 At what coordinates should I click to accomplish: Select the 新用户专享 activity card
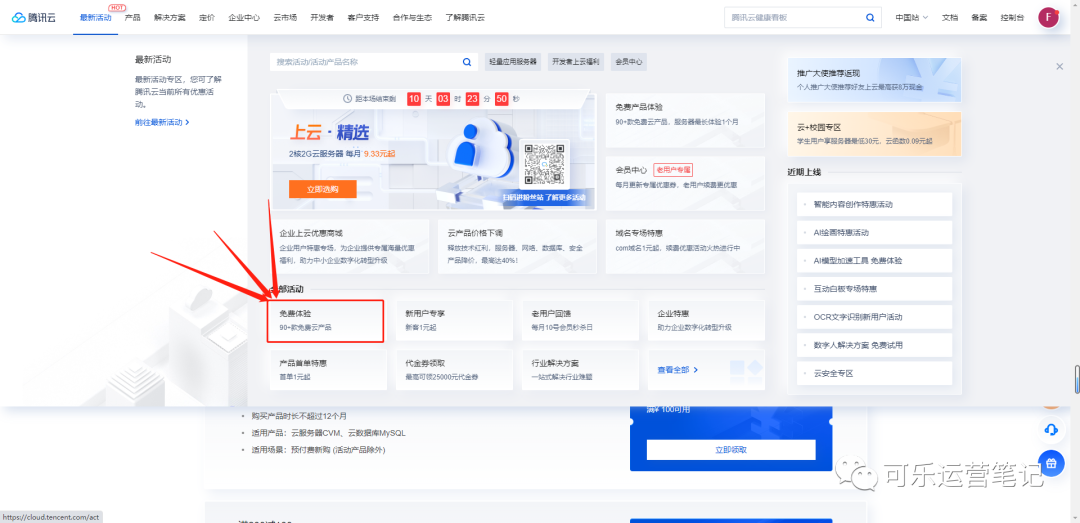(x=455, y=320)
